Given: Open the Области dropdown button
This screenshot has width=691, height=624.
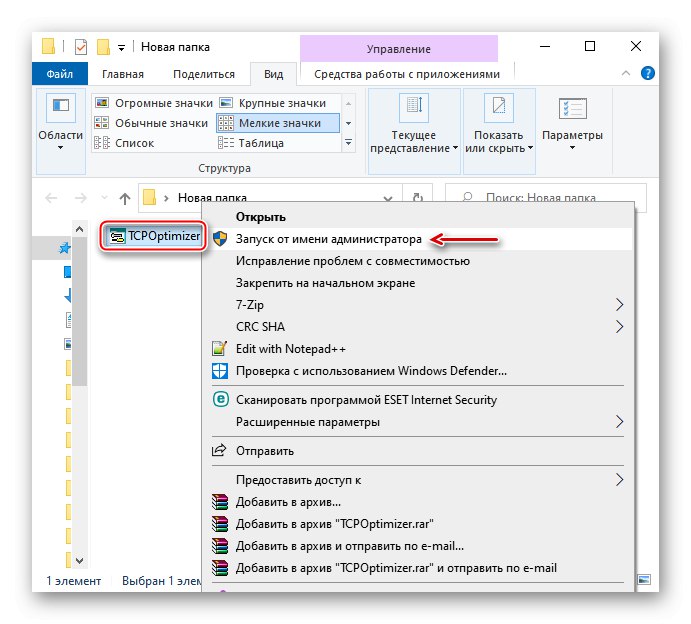Looking at the screenshot, I should (60, 130).
